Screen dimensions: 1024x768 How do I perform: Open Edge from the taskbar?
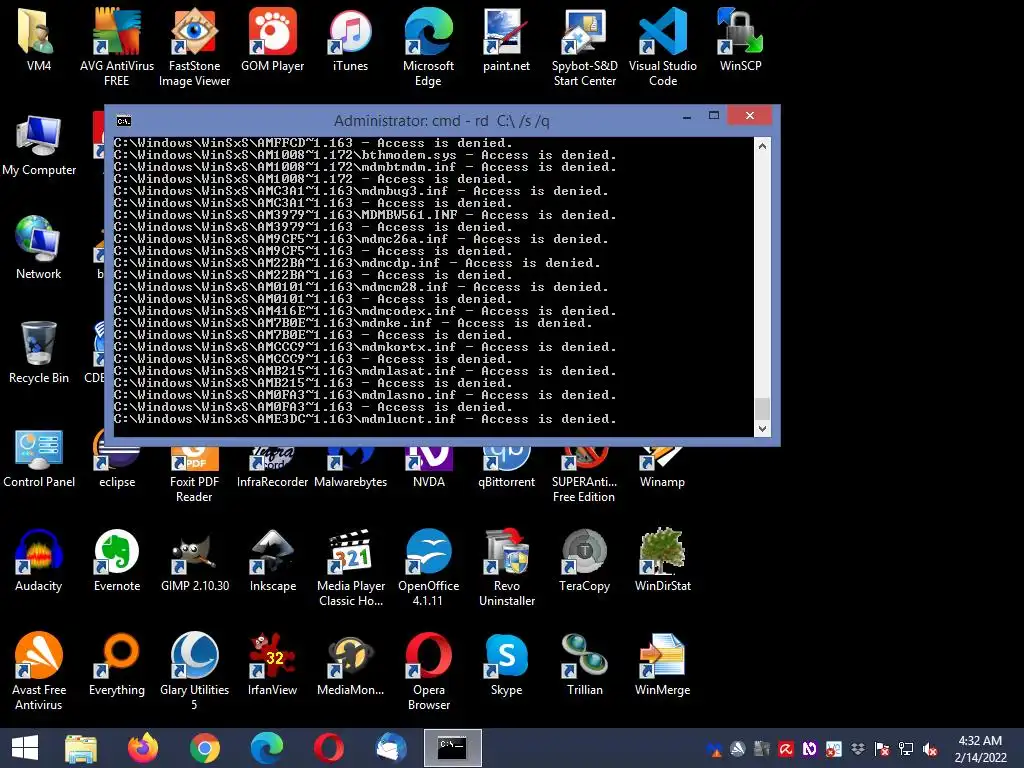coord(266,748)
